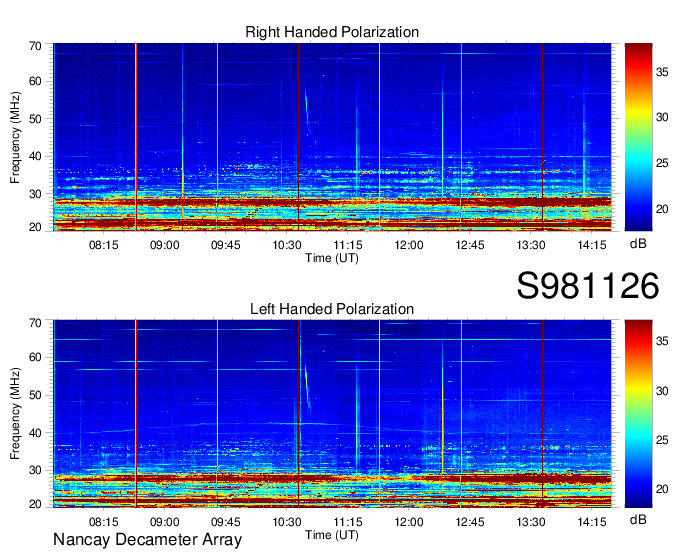Click the 09:00 tick label on the bottom plot
Image resolution: width=680 pixels, height=552 pixels.
164,522
